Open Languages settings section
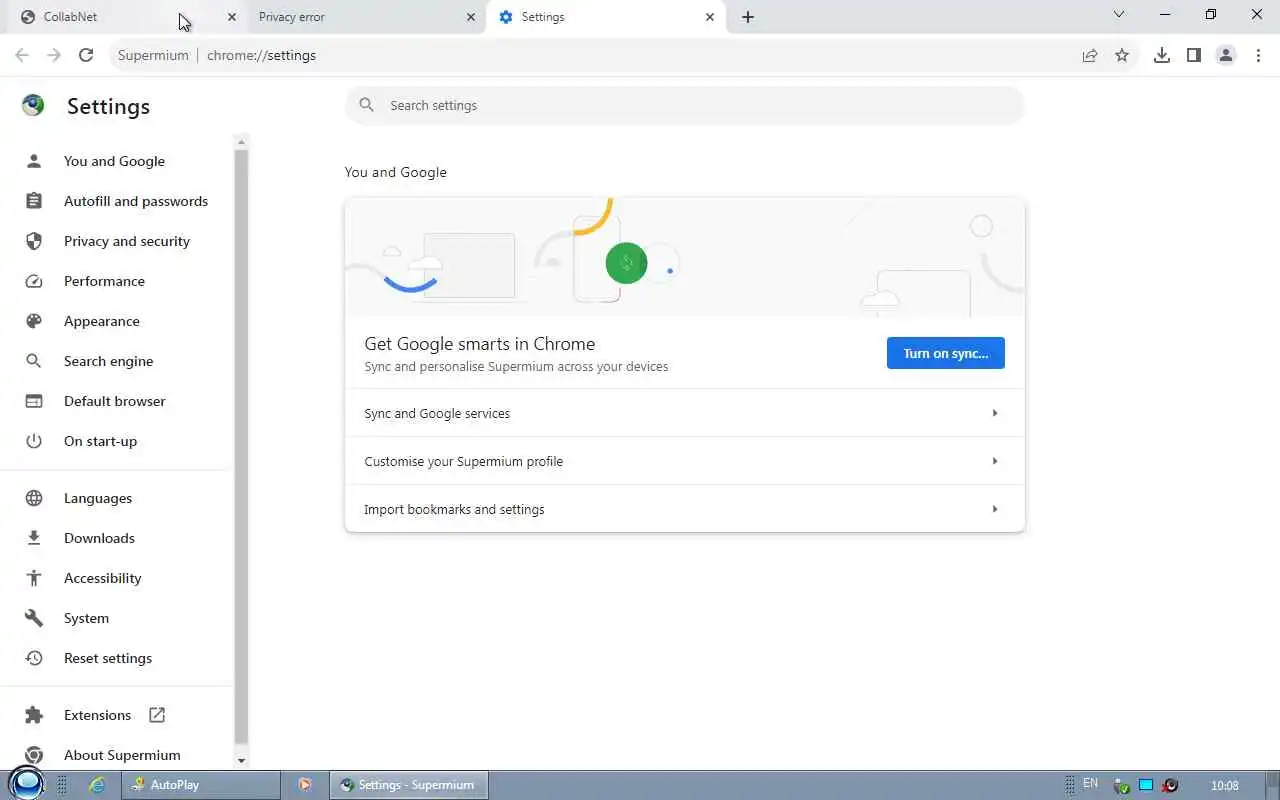 click(98, 498)
